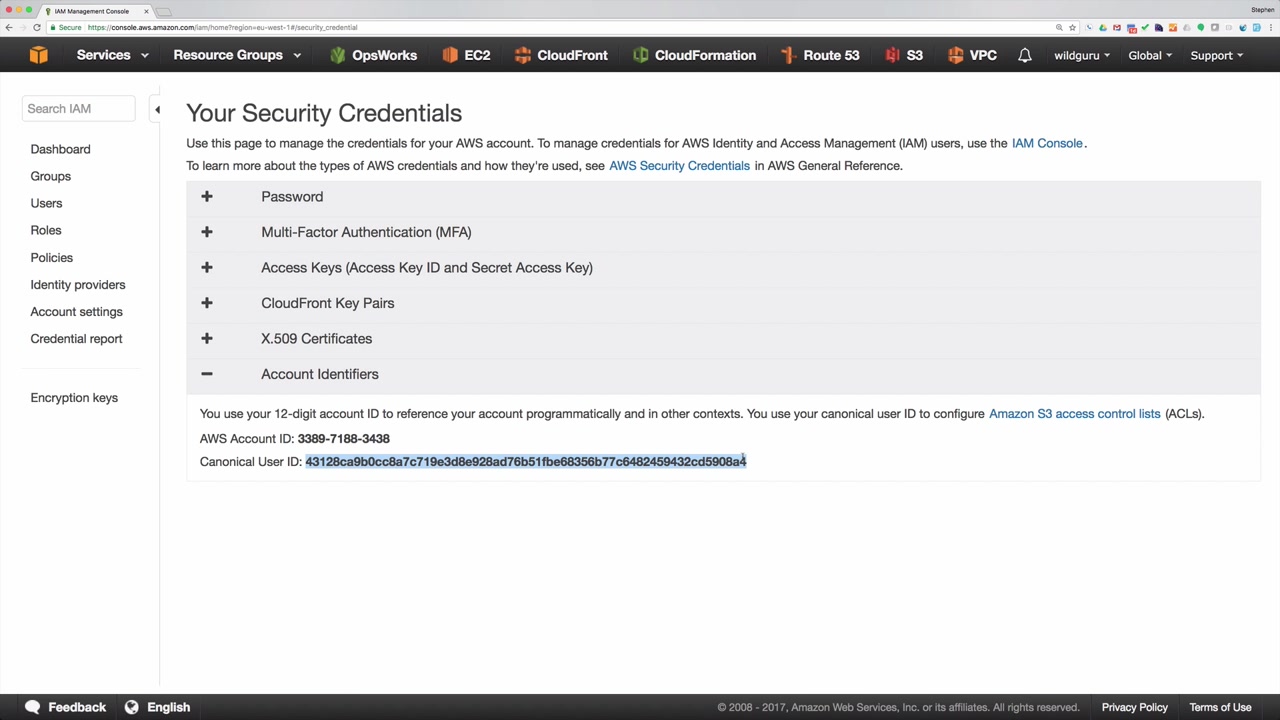
Task: Go to Users in the sidebar
Action: coord(46,203)
